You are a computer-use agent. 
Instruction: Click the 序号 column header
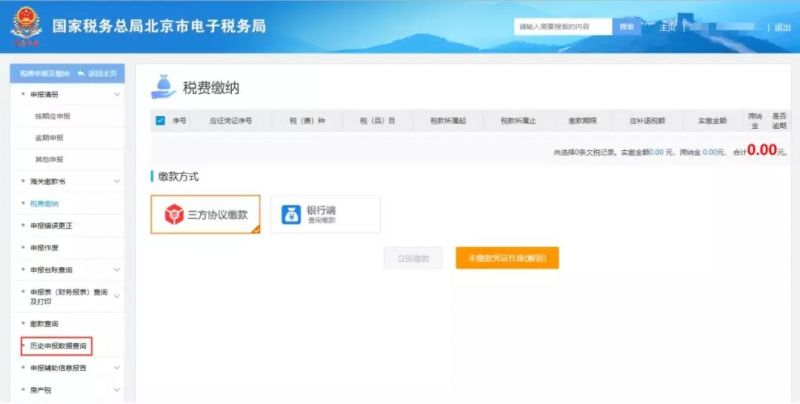coord(179,121)
